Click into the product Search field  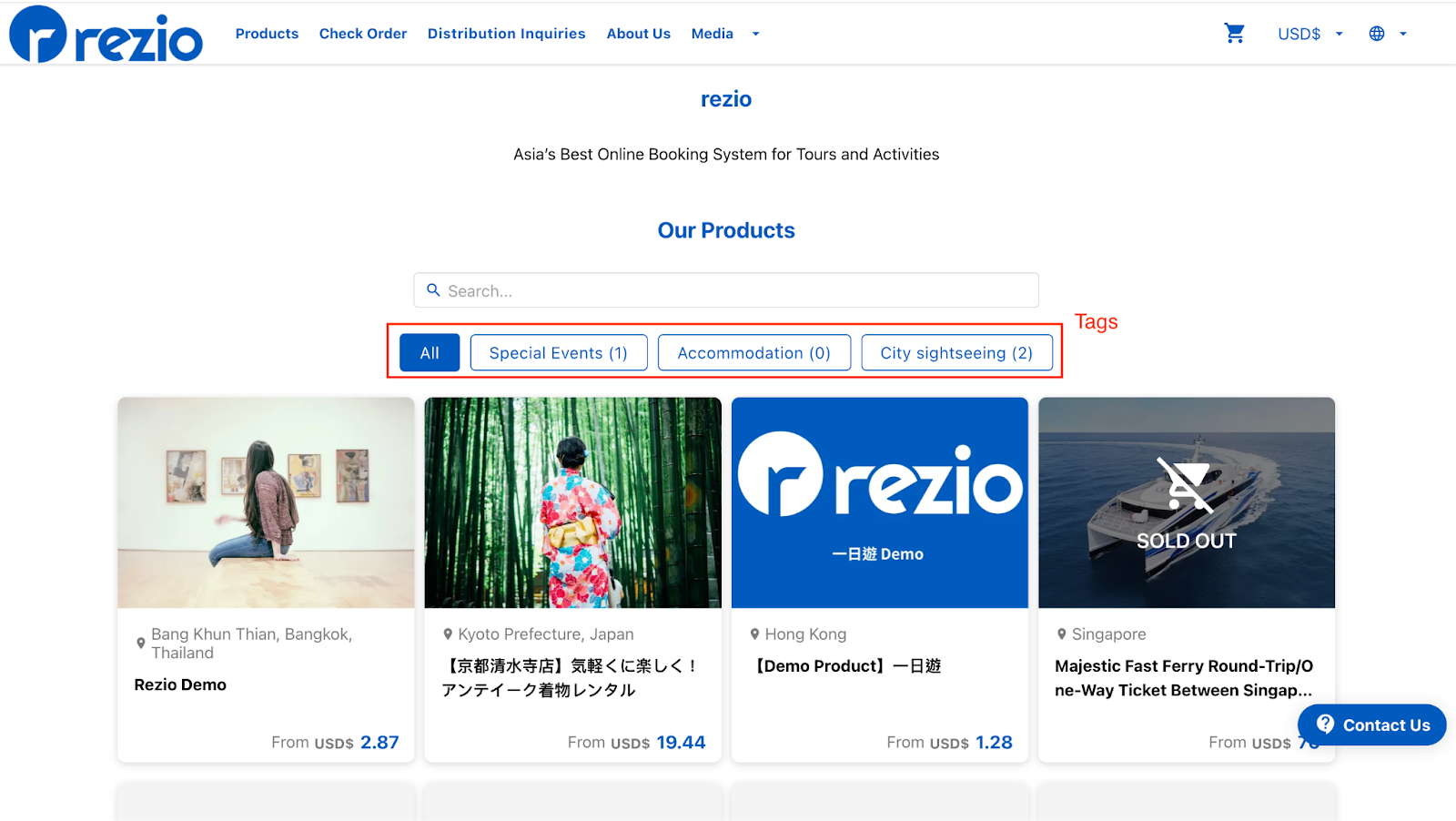click(x=726, y=290)
